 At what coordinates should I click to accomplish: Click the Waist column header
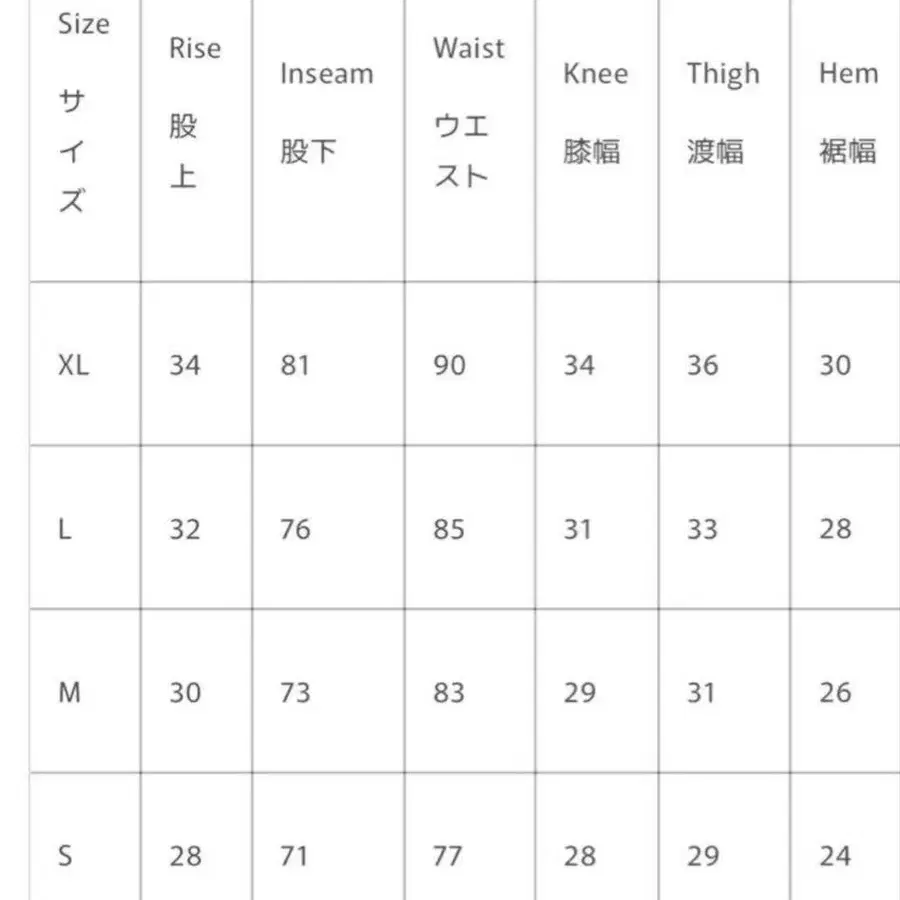(x=468, y=49)
